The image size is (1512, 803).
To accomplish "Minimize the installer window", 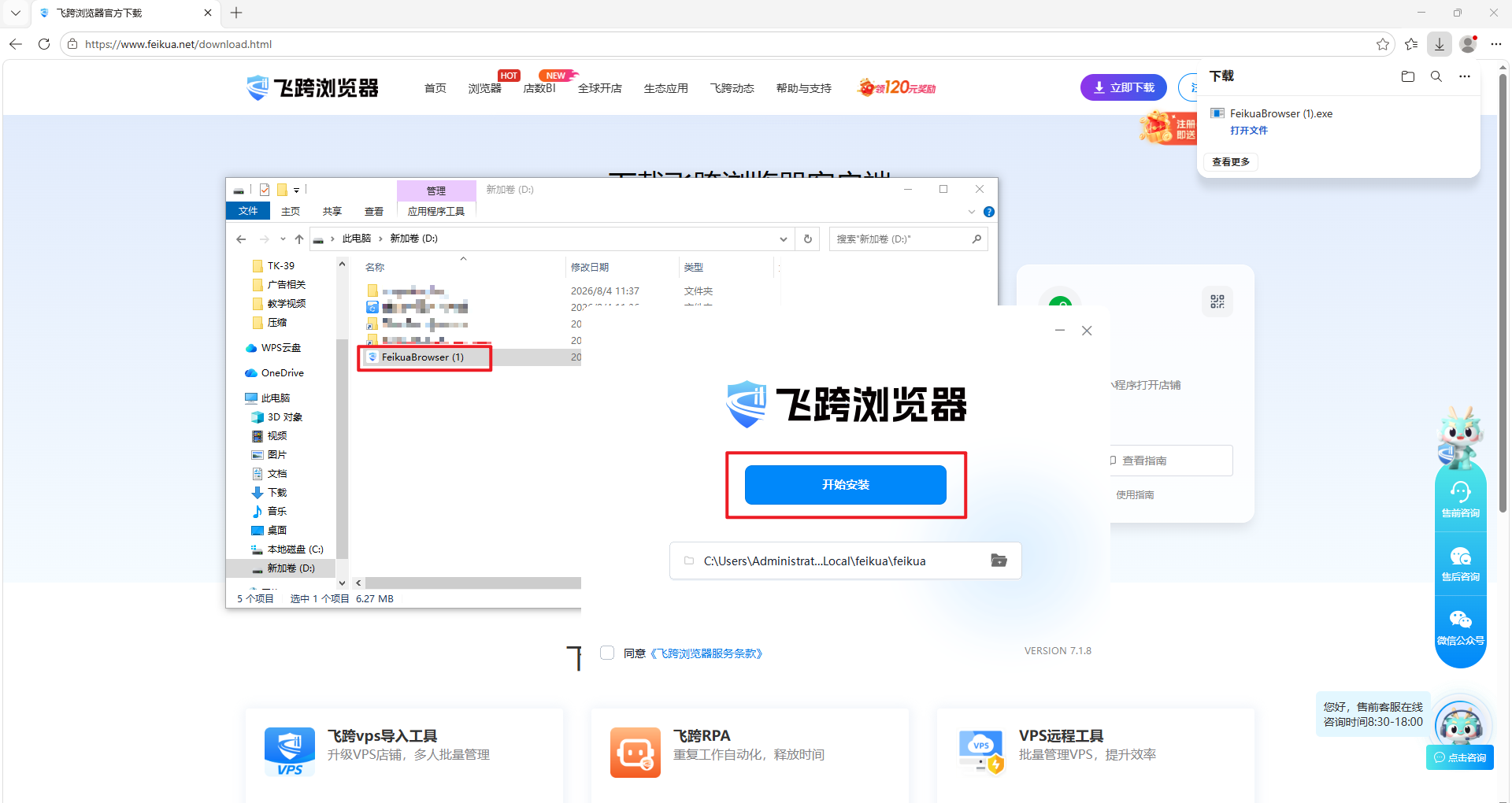I will click(x=1060, y=331).
